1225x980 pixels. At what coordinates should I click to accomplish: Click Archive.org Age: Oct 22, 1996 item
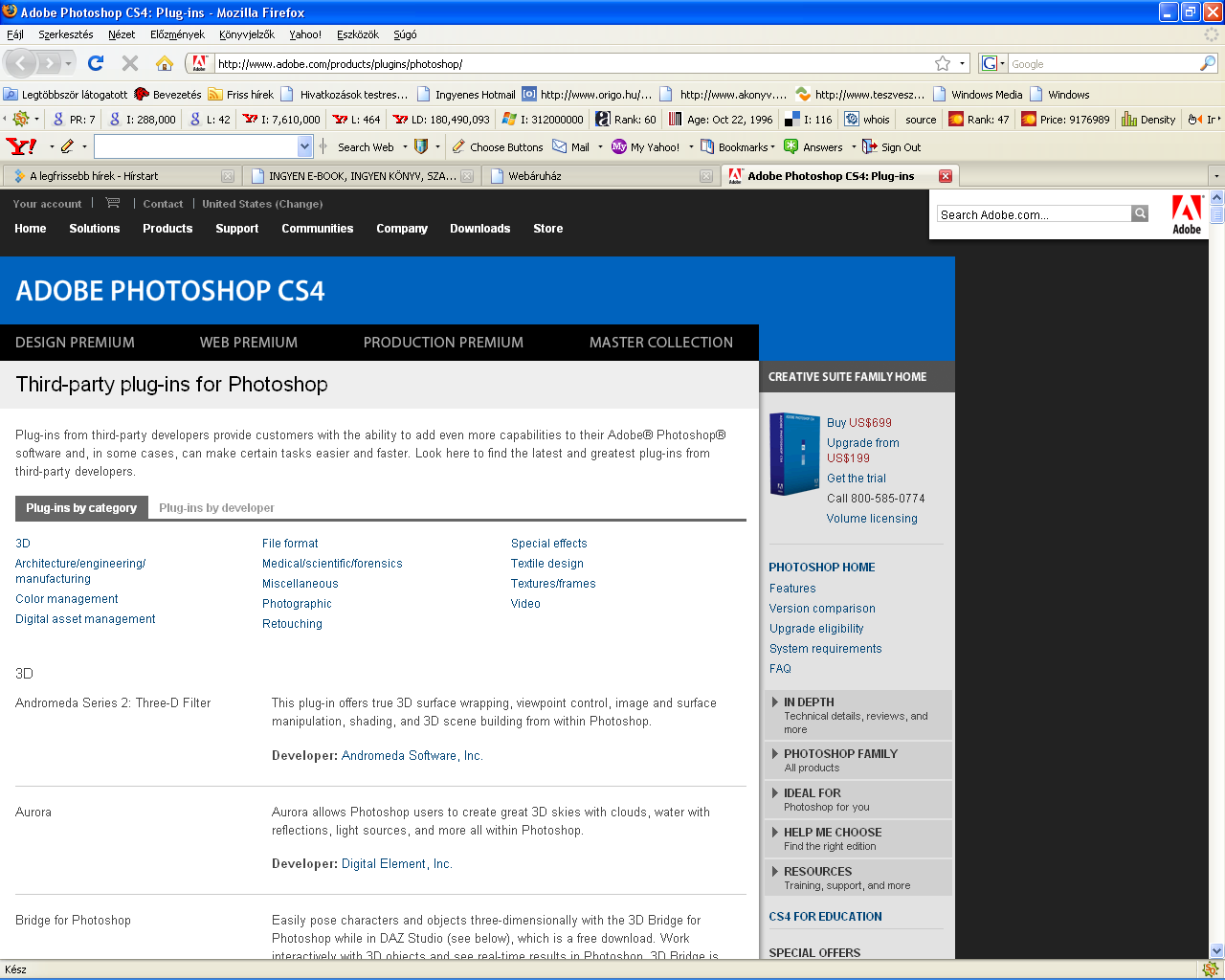click(x=721, y=119)
